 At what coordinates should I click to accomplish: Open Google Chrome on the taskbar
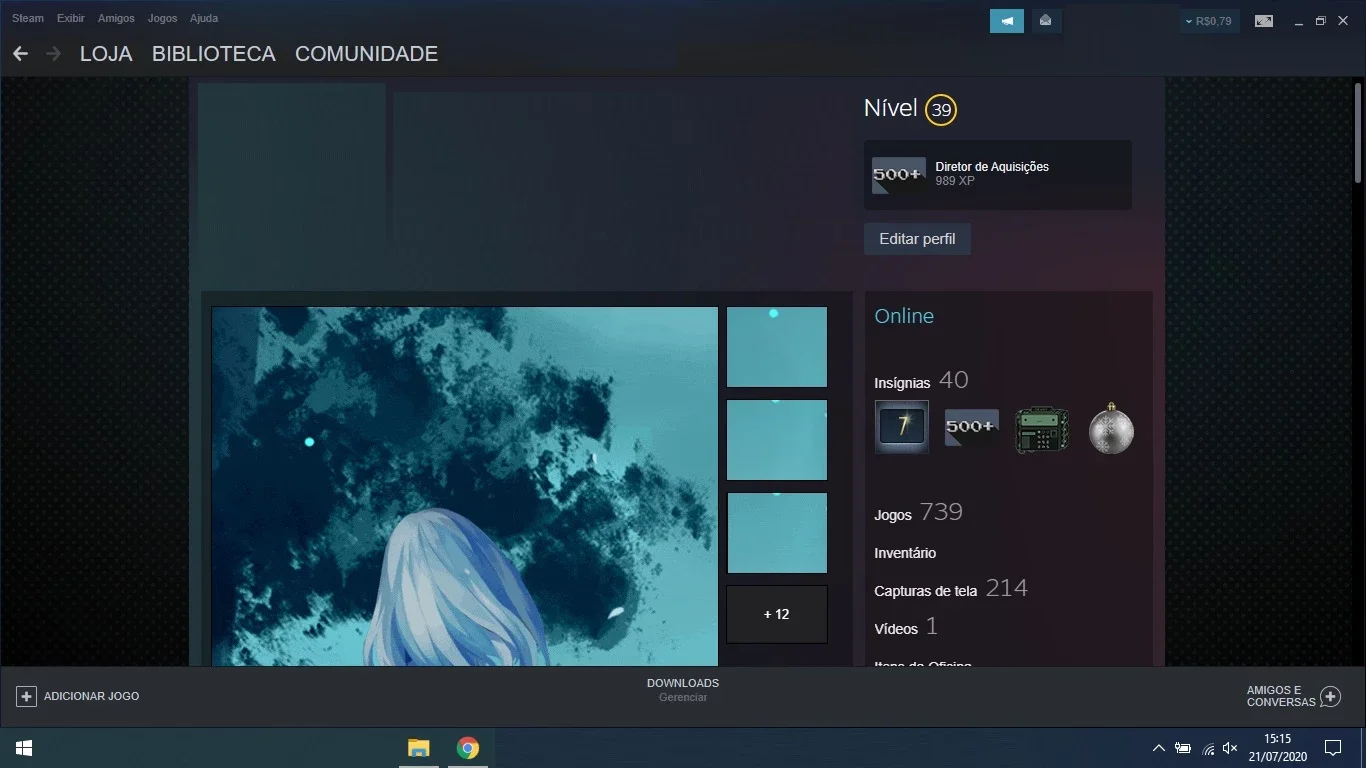pyautogui.click(x=467, y=748)
